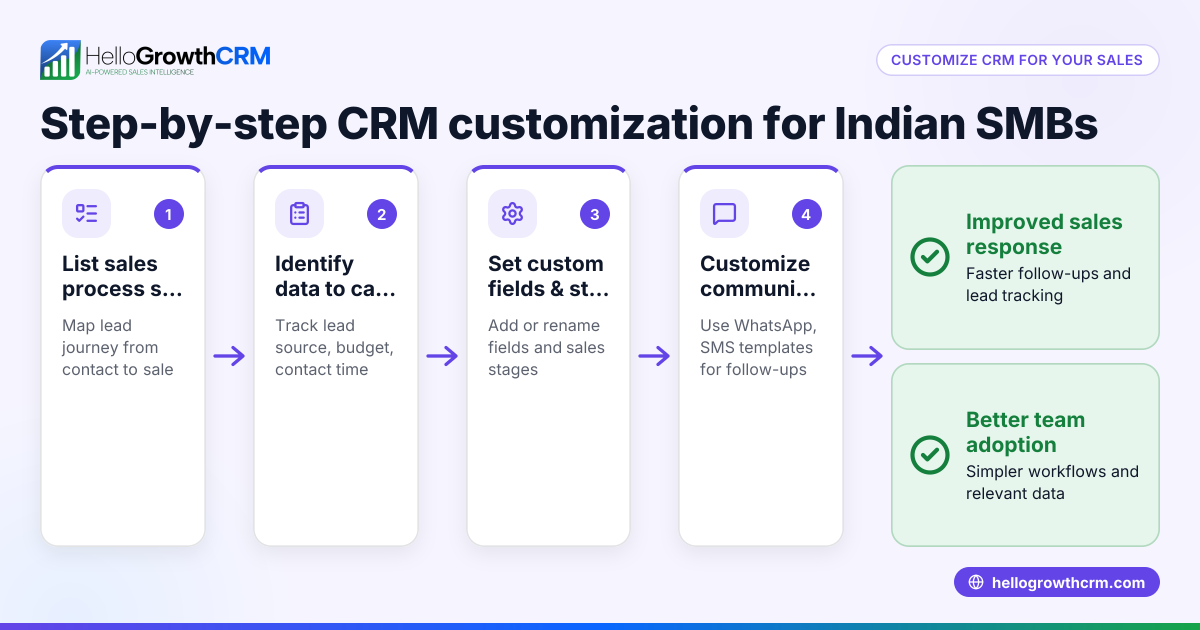The width and height of the screenshot is (1200, 630).
Task: Click 'Map lead journey from contact to sale' text
Action: point(118,347)
